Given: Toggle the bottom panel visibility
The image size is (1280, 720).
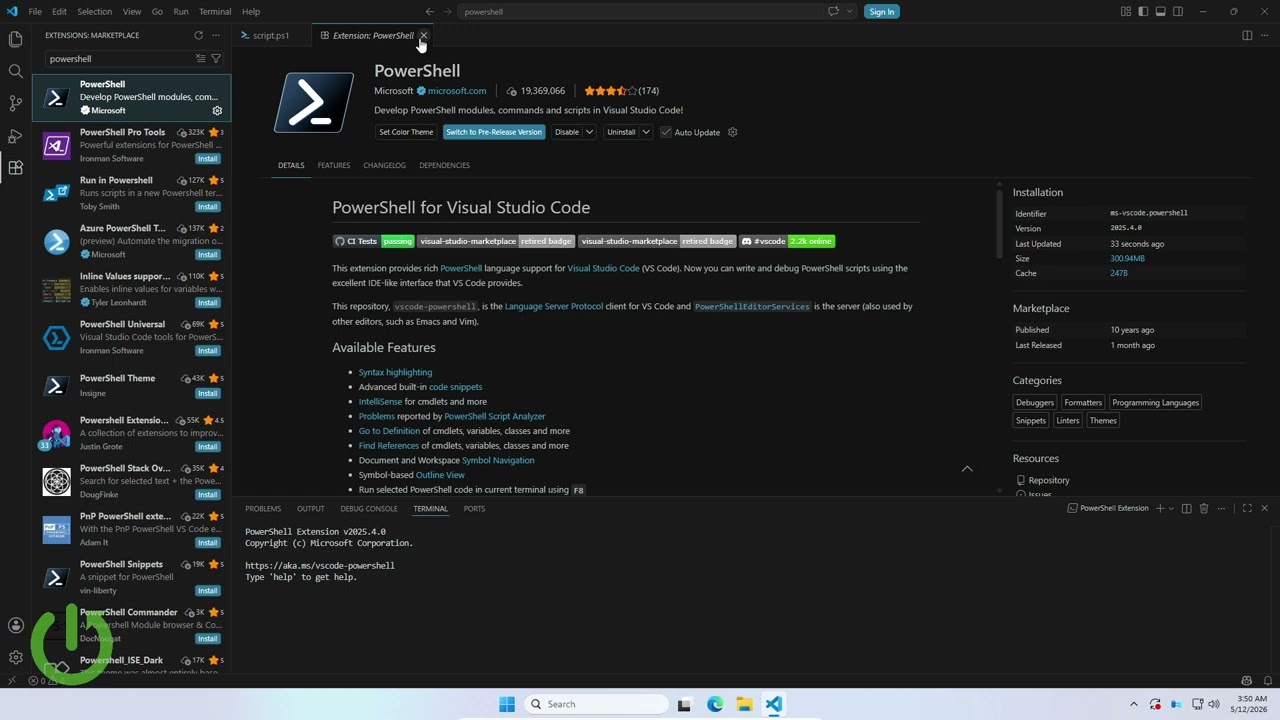Looking at the screenshot, I should click(1160, 12).
